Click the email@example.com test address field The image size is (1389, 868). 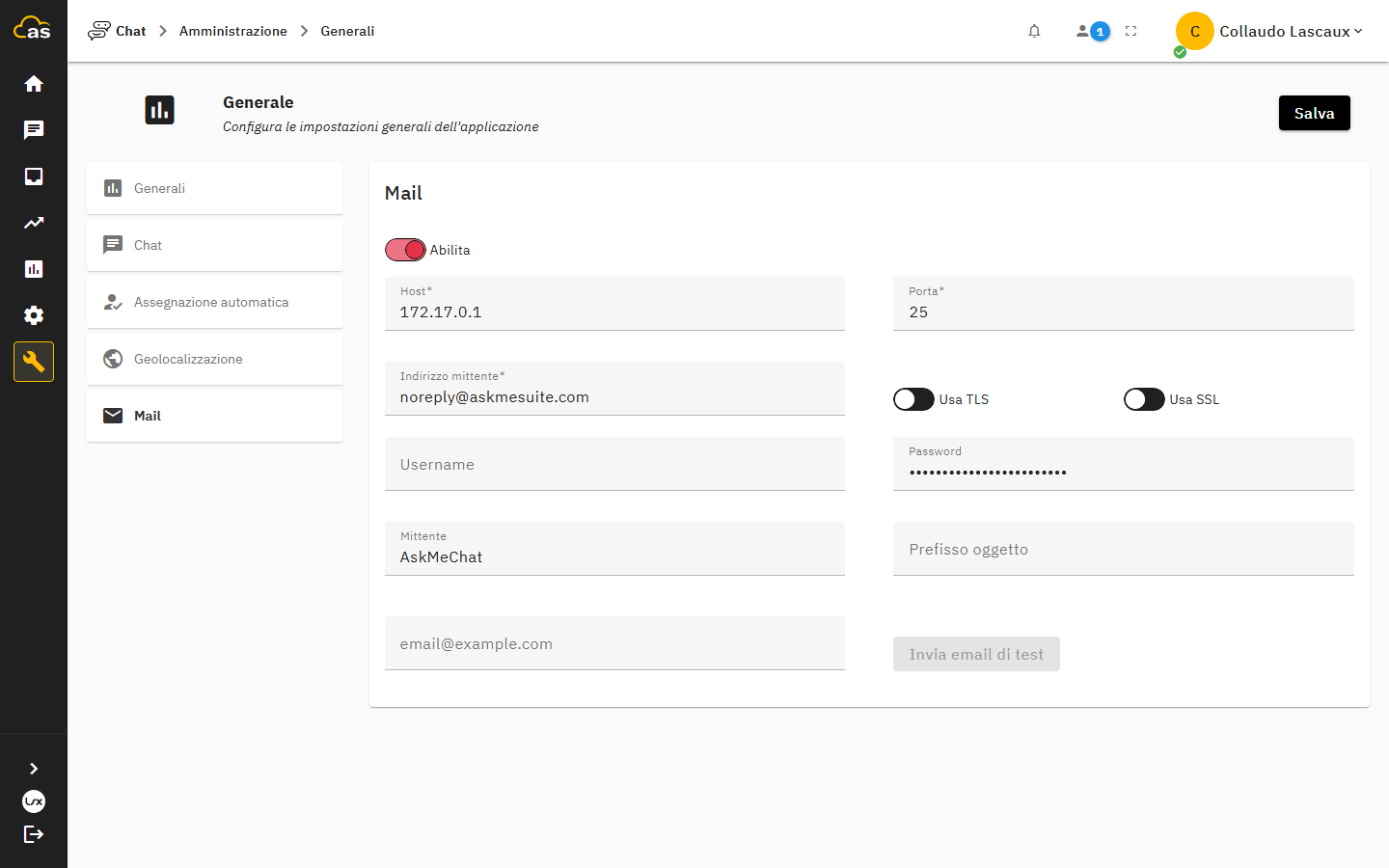[x=614, y=643]
